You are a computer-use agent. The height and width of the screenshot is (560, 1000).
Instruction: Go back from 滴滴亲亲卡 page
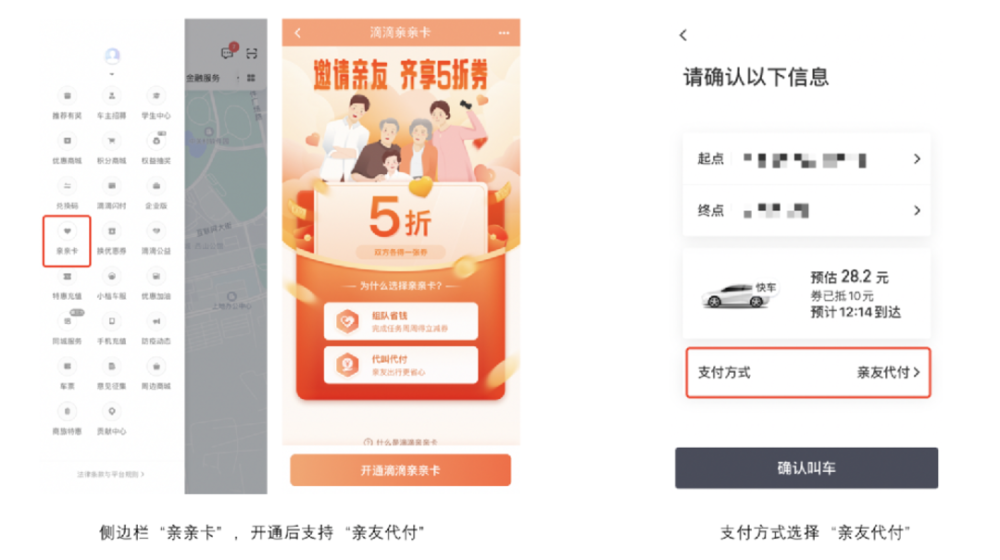coord(298,33)
